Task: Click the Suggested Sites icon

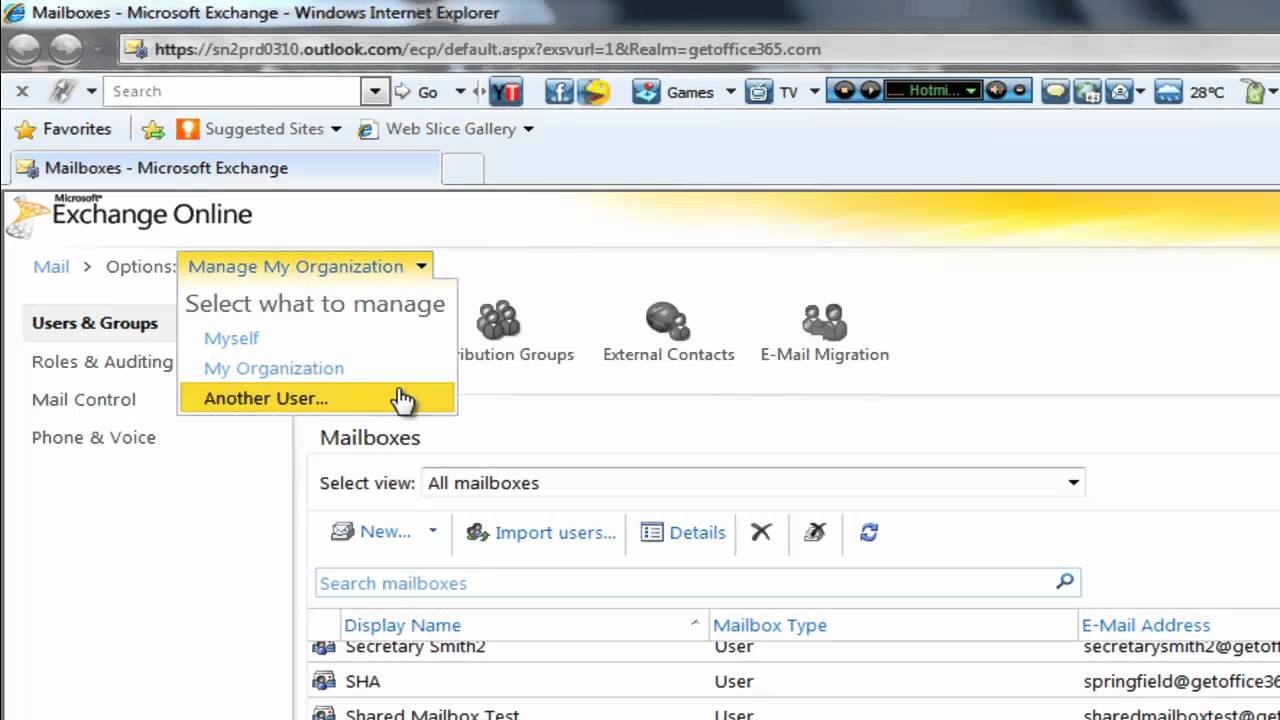Action: click(x=187, y=129)
